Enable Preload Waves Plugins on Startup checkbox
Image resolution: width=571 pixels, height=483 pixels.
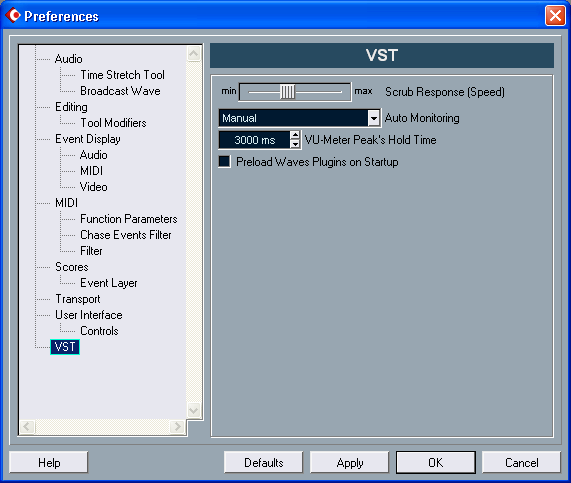tap(224, 161)
